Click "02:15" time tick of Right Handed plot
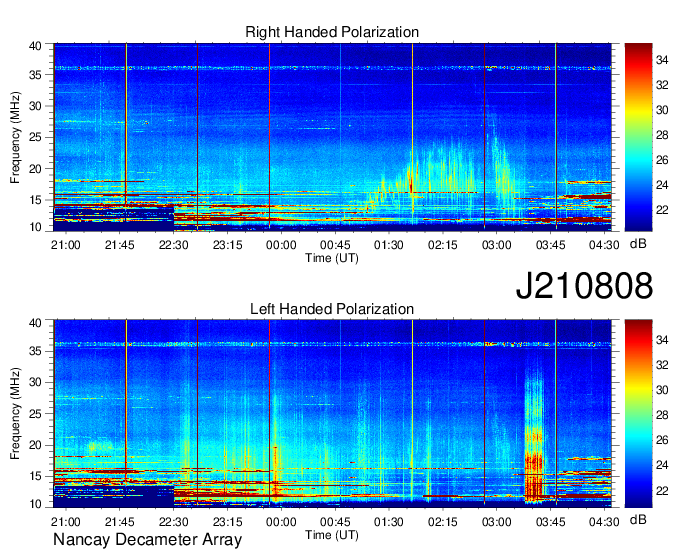This screenshot has height=552, width=680. 443,245
